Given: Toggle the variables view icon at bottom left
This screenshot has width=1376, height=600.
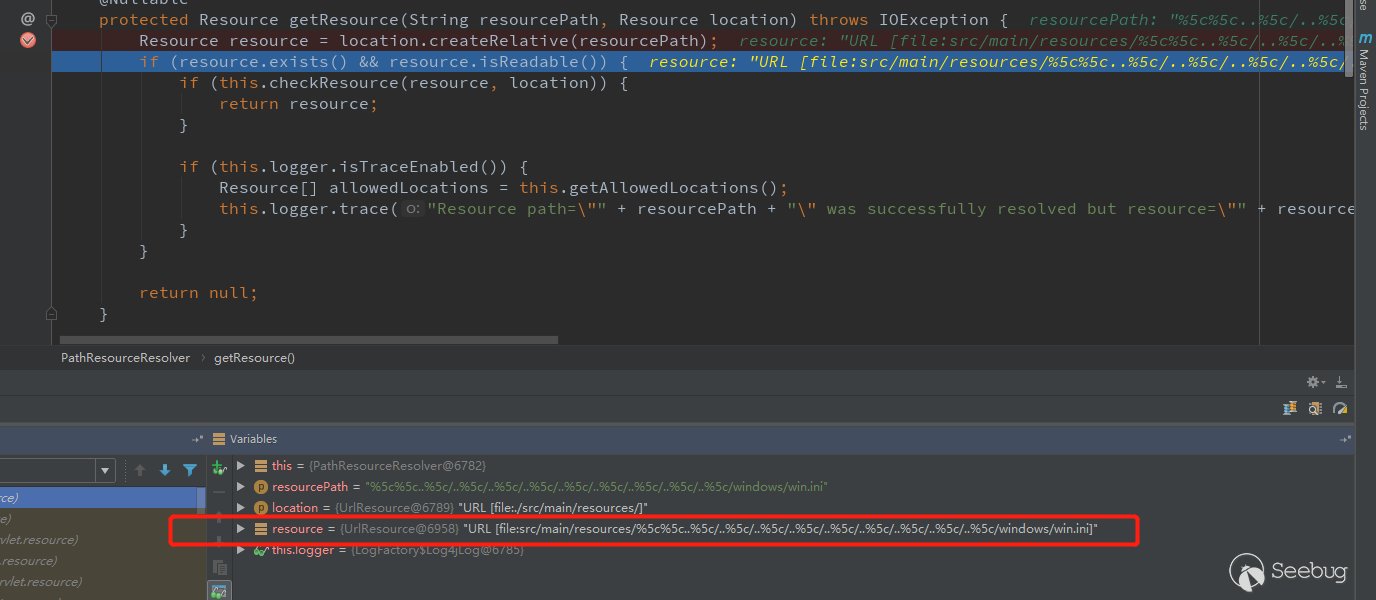Looking at the screenshot, I should click(x=219, y=590).
